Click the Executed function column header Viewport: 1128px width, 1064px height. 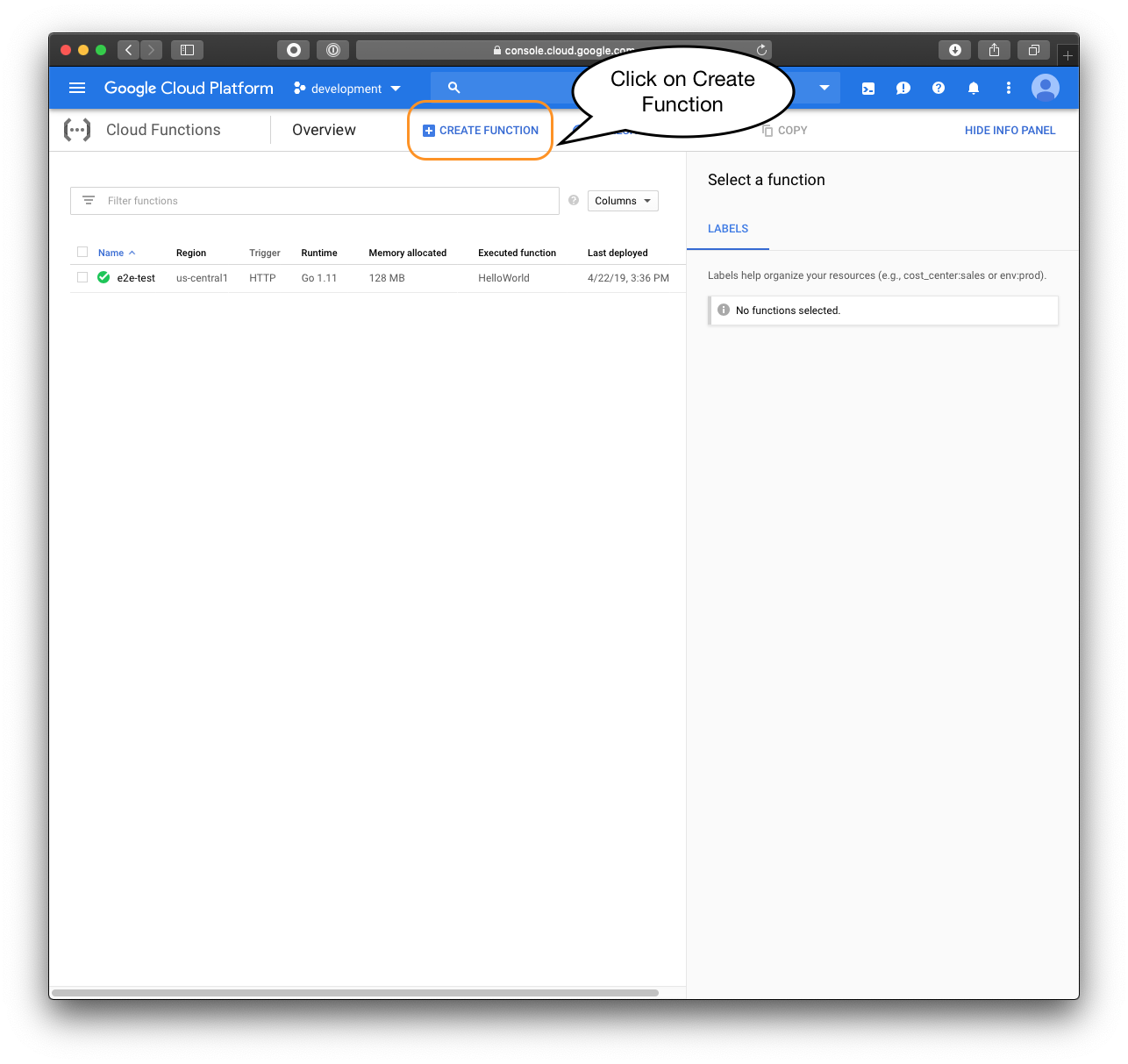click(x=518, y=253)
